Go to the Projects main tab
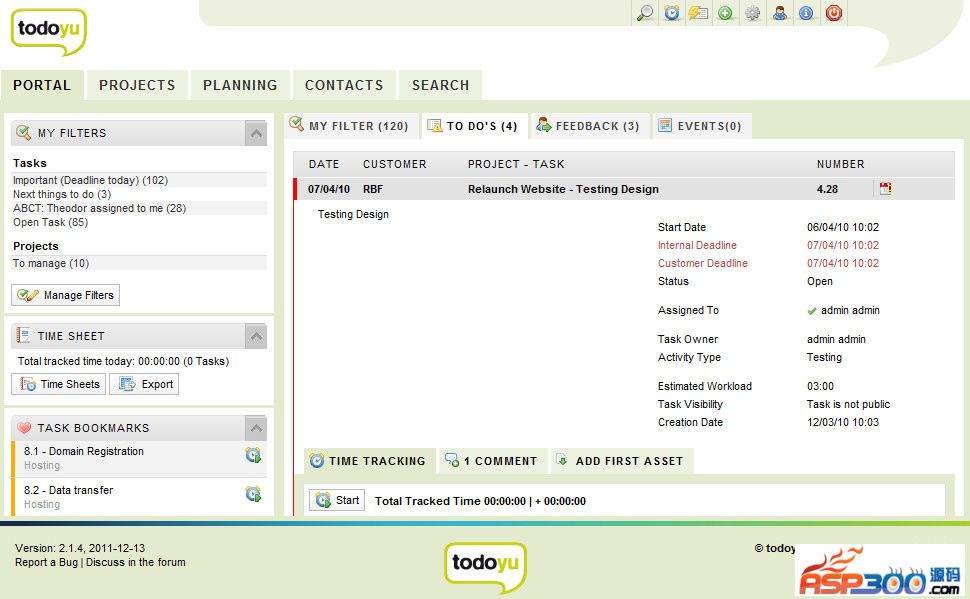 coord(137,85)
